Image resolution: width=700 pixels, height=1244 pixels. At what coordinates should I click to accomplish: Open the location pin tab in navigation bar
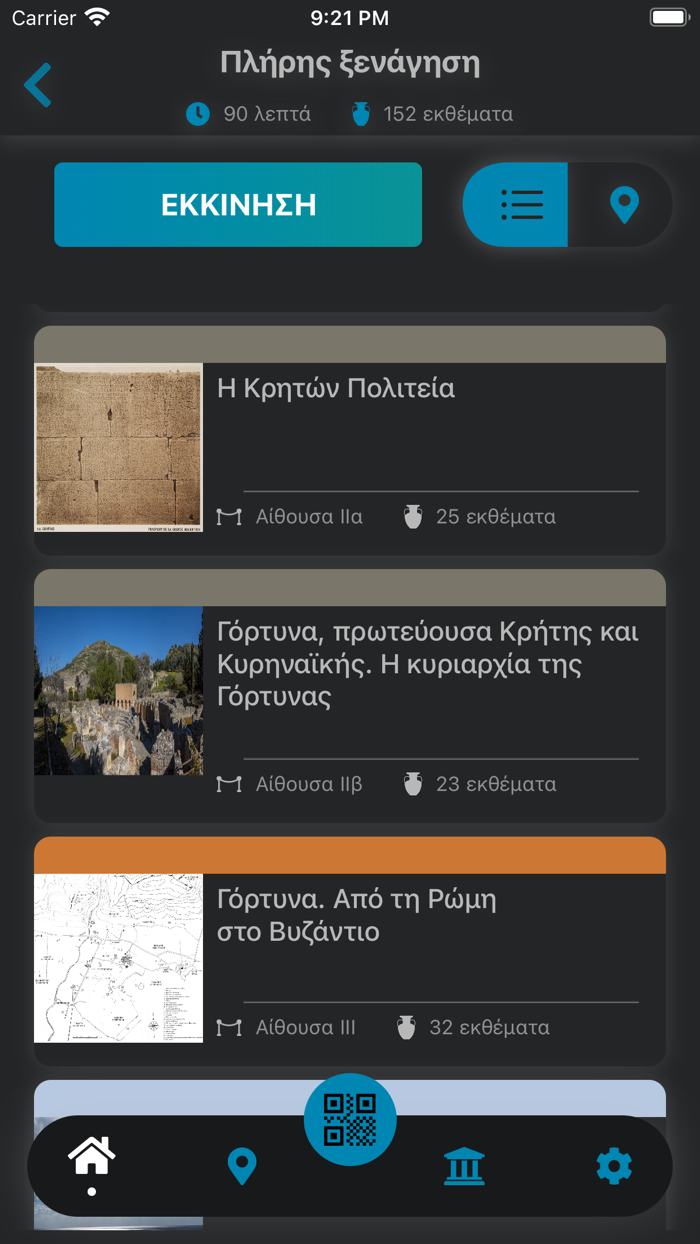242,1166
